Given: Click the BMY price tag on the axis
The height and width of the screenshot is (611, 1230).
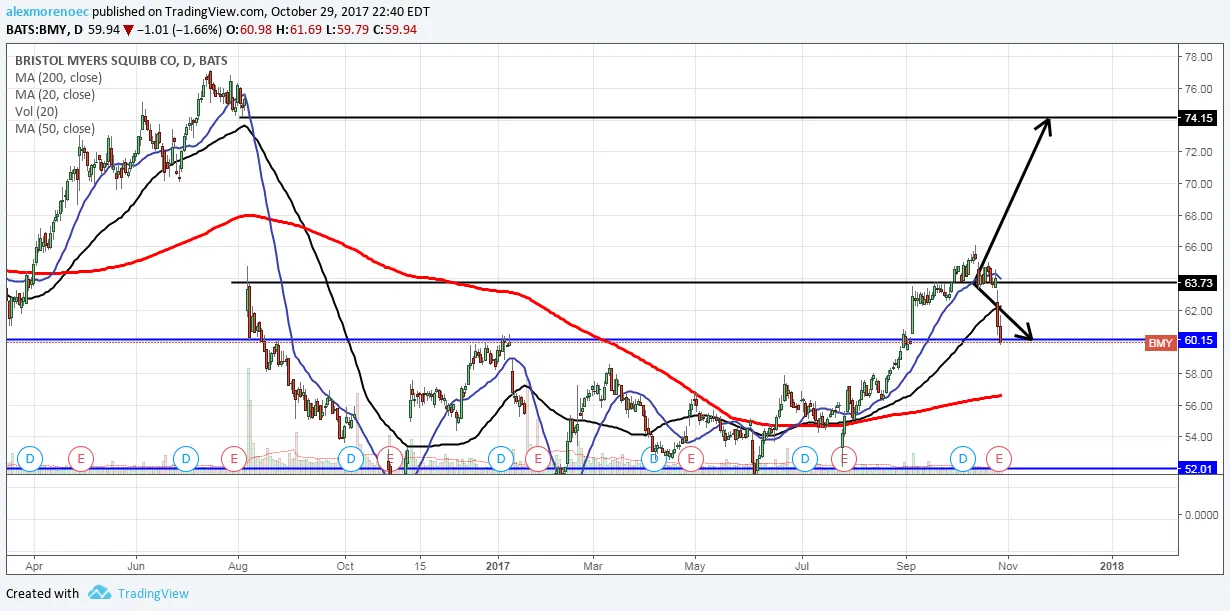Looking at the screenshot, I should [1160, 344].
